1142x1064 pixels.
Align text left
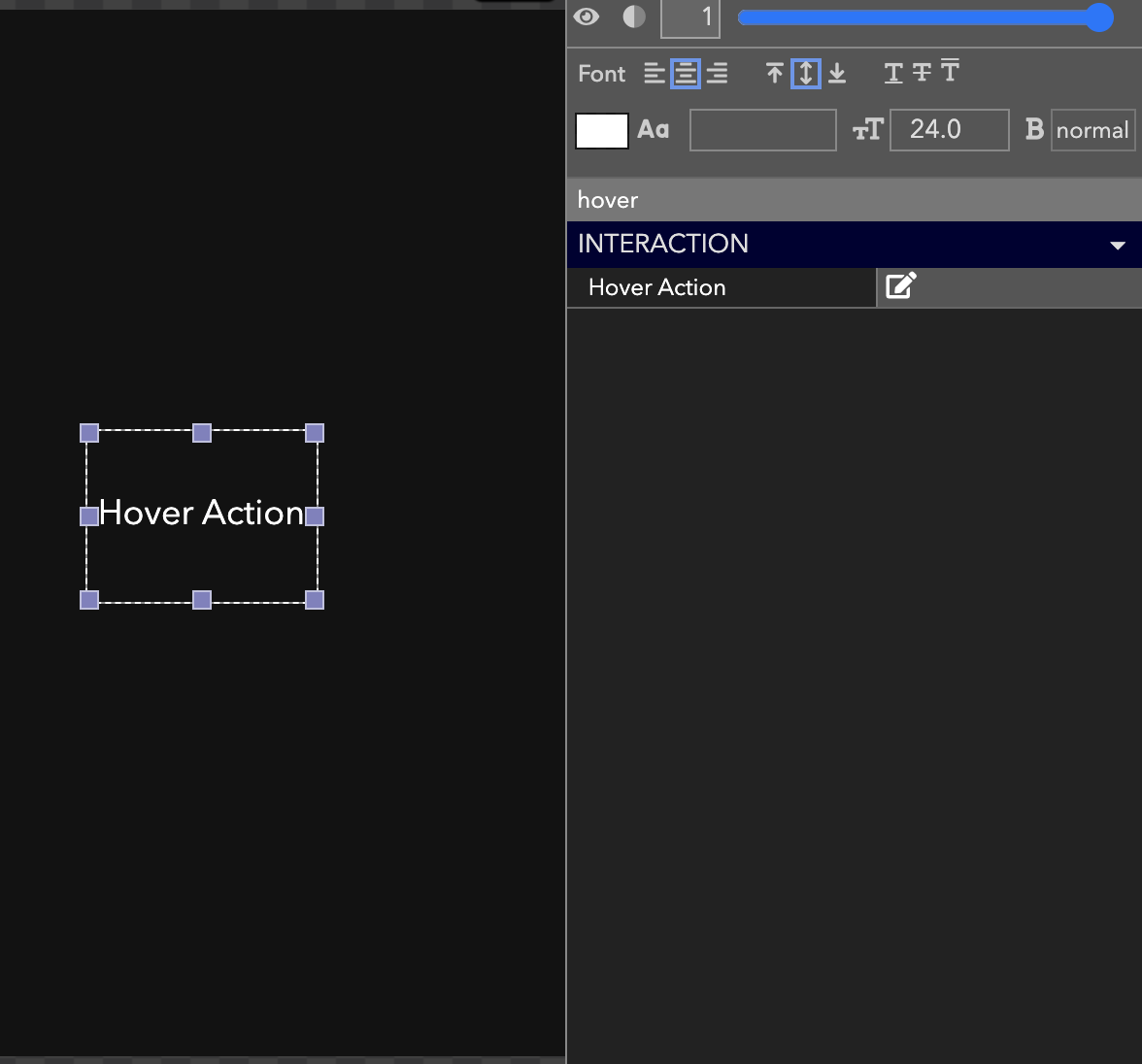pos(655,74)
